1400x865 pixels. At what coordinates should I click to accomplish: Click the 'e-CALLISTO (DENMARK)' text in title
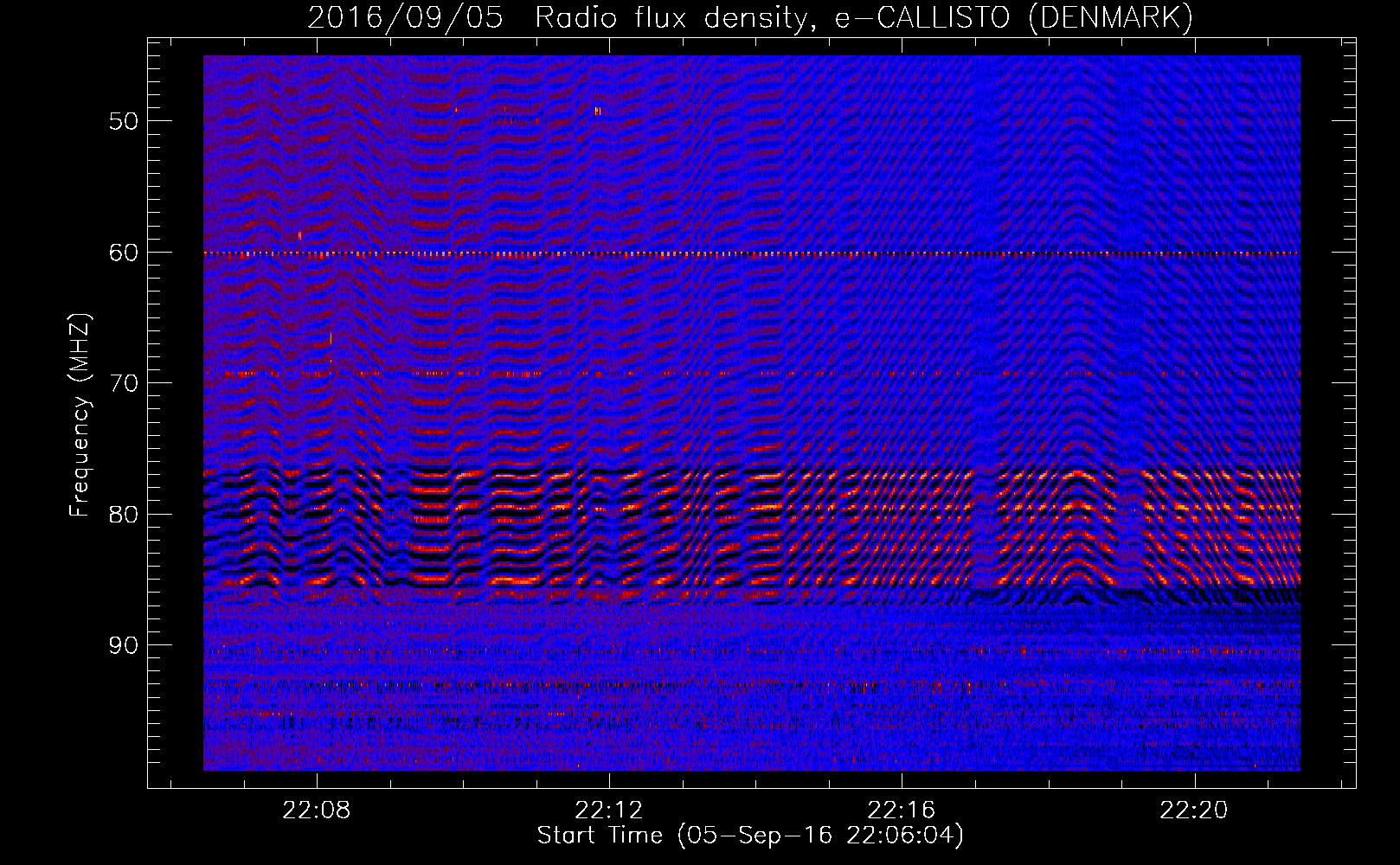(x=1013, y=18)
